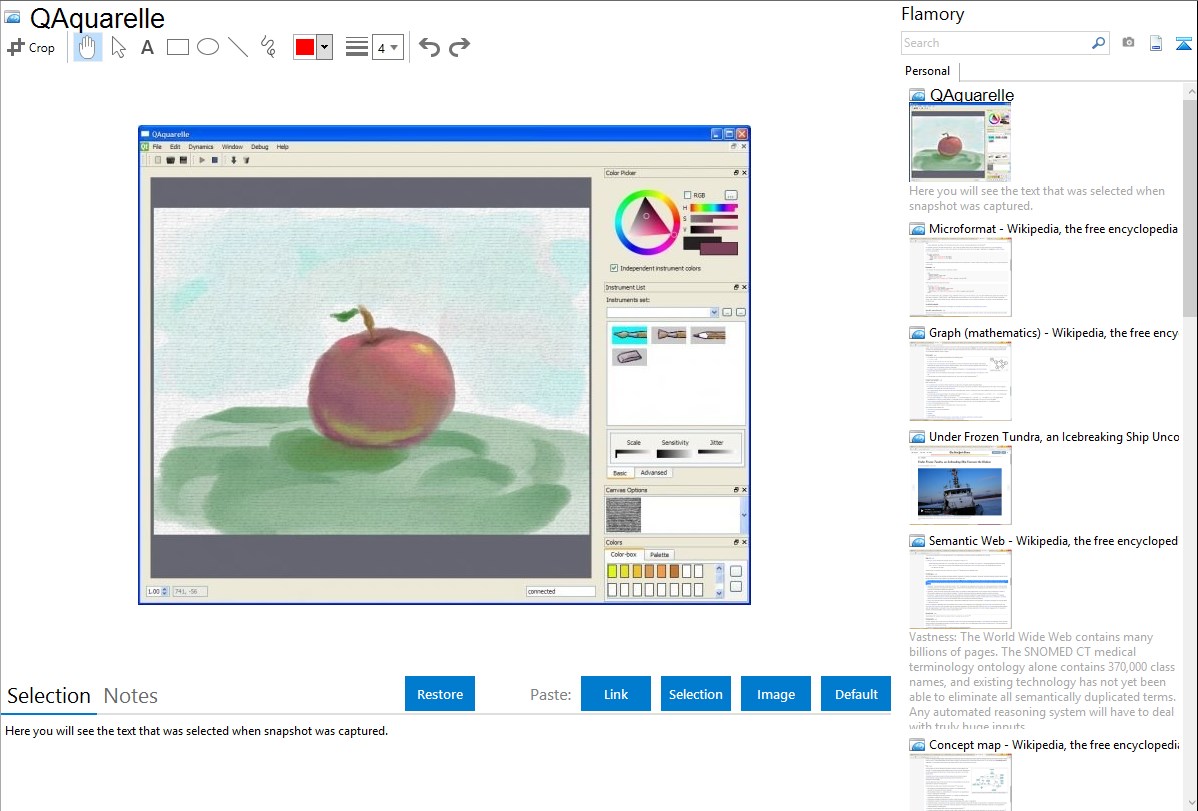Capture a new snapshot with camera icon
Image resolution: width=1198 pixels, height=811 pixels.
coord(1128,43)
